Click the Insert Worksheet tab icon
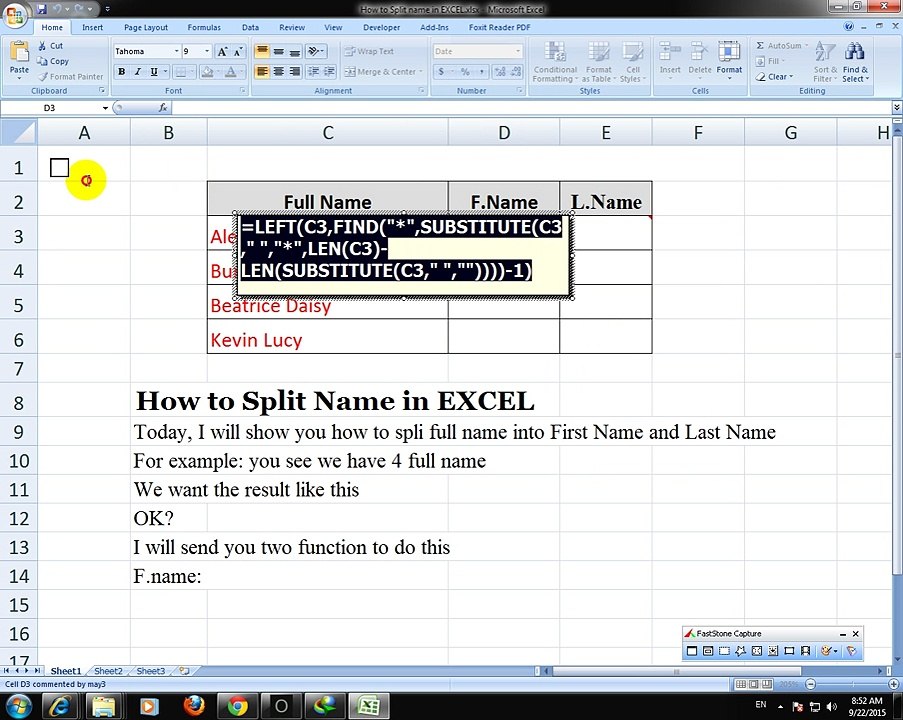 185,671
